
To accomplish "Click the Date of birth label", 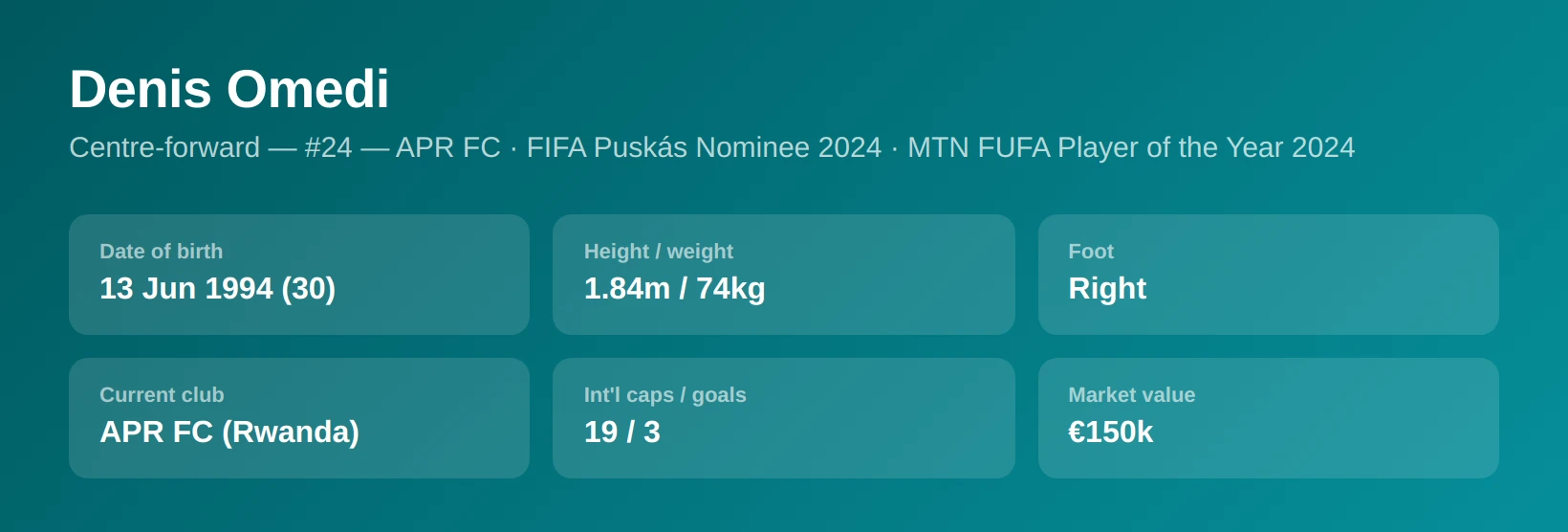I will click(161, 252).
